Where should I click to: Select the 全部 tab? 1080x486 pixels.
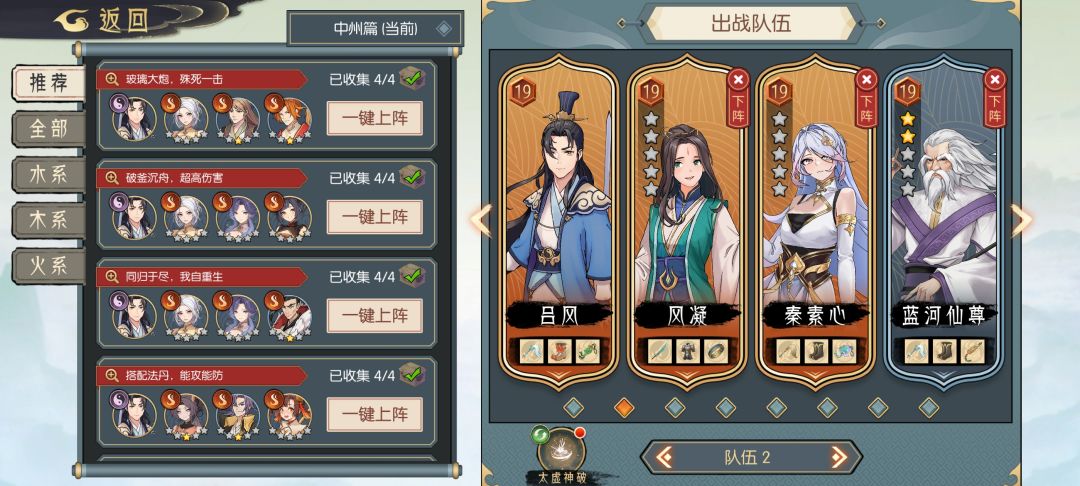tap(48, 129)
